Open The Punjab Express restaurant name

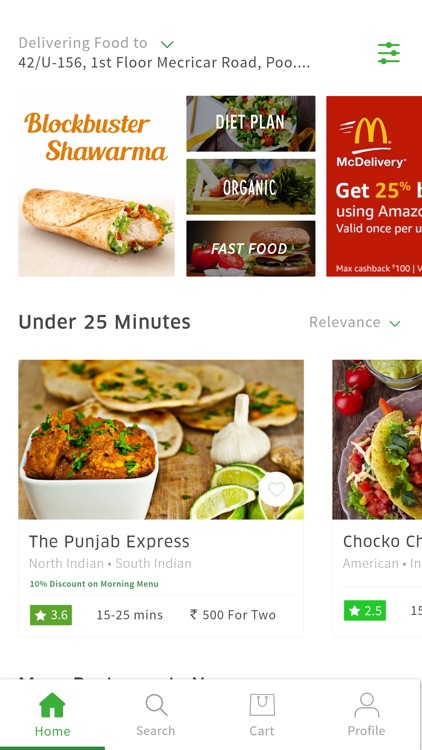point(109,541)
